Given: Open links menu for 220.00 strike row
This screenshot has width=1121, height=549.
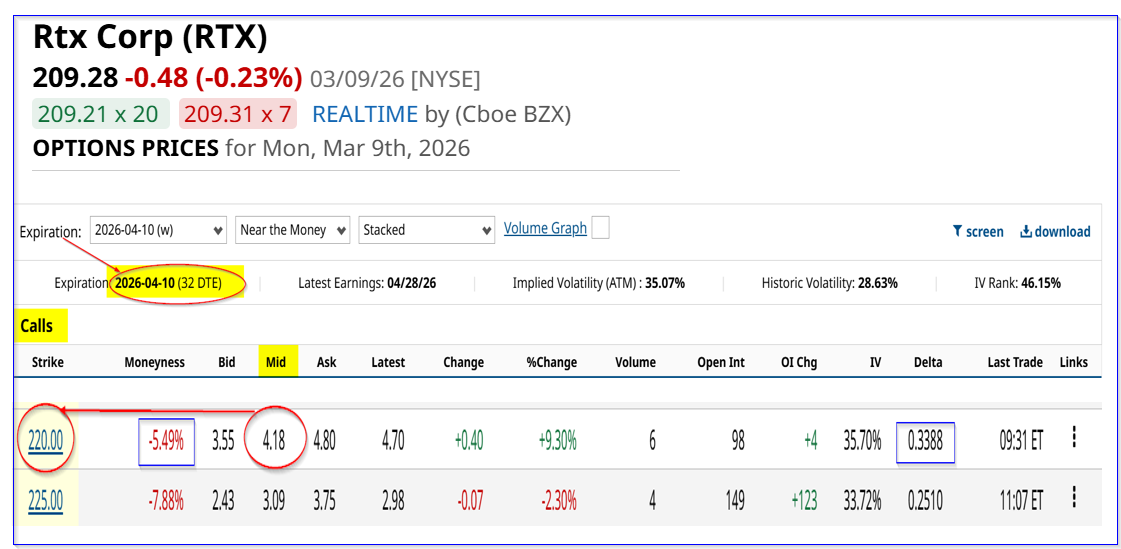Looking at the screenshot, I should 1074,438.
